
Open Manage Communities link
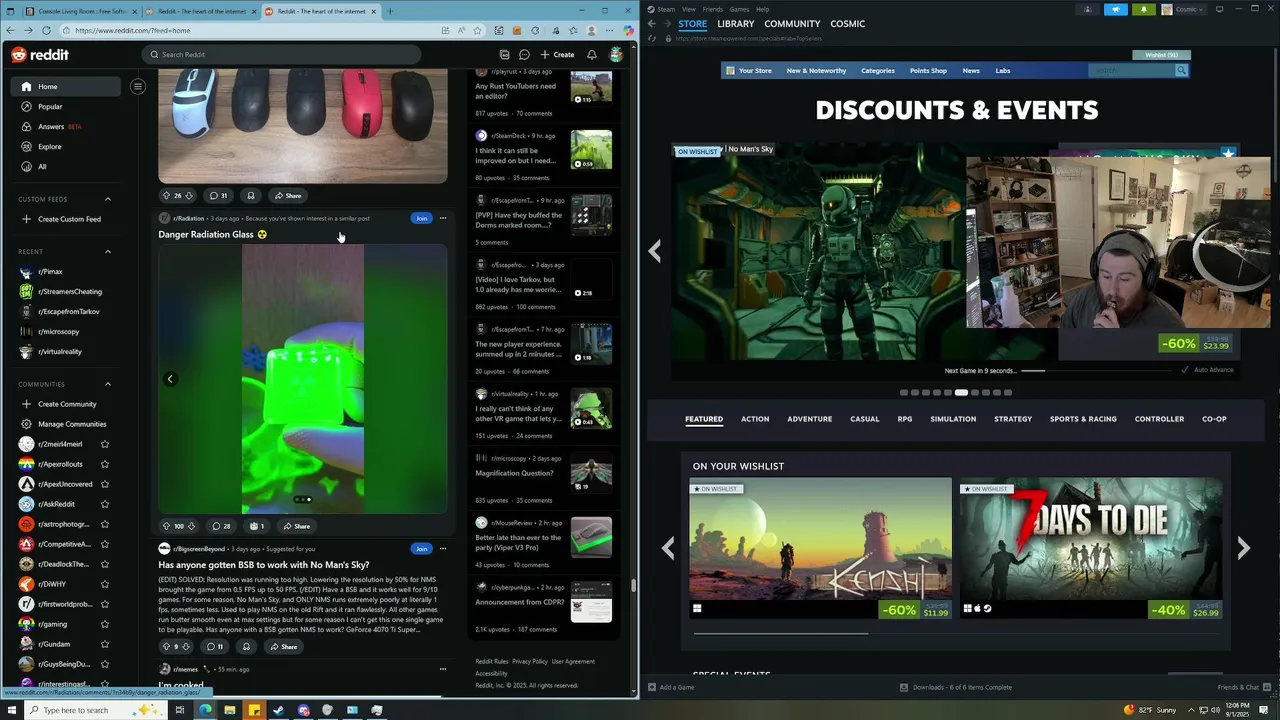(72, 424)
